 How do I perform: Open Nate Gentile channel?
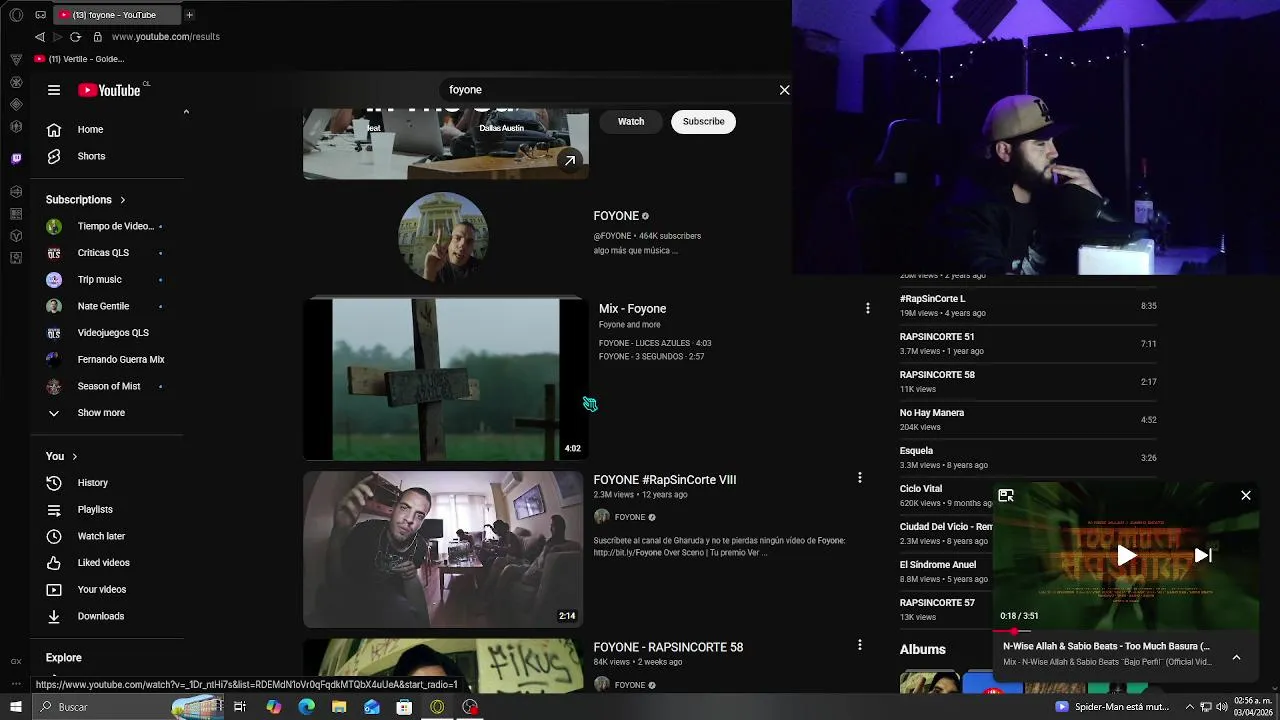click(x=108, y=306)
